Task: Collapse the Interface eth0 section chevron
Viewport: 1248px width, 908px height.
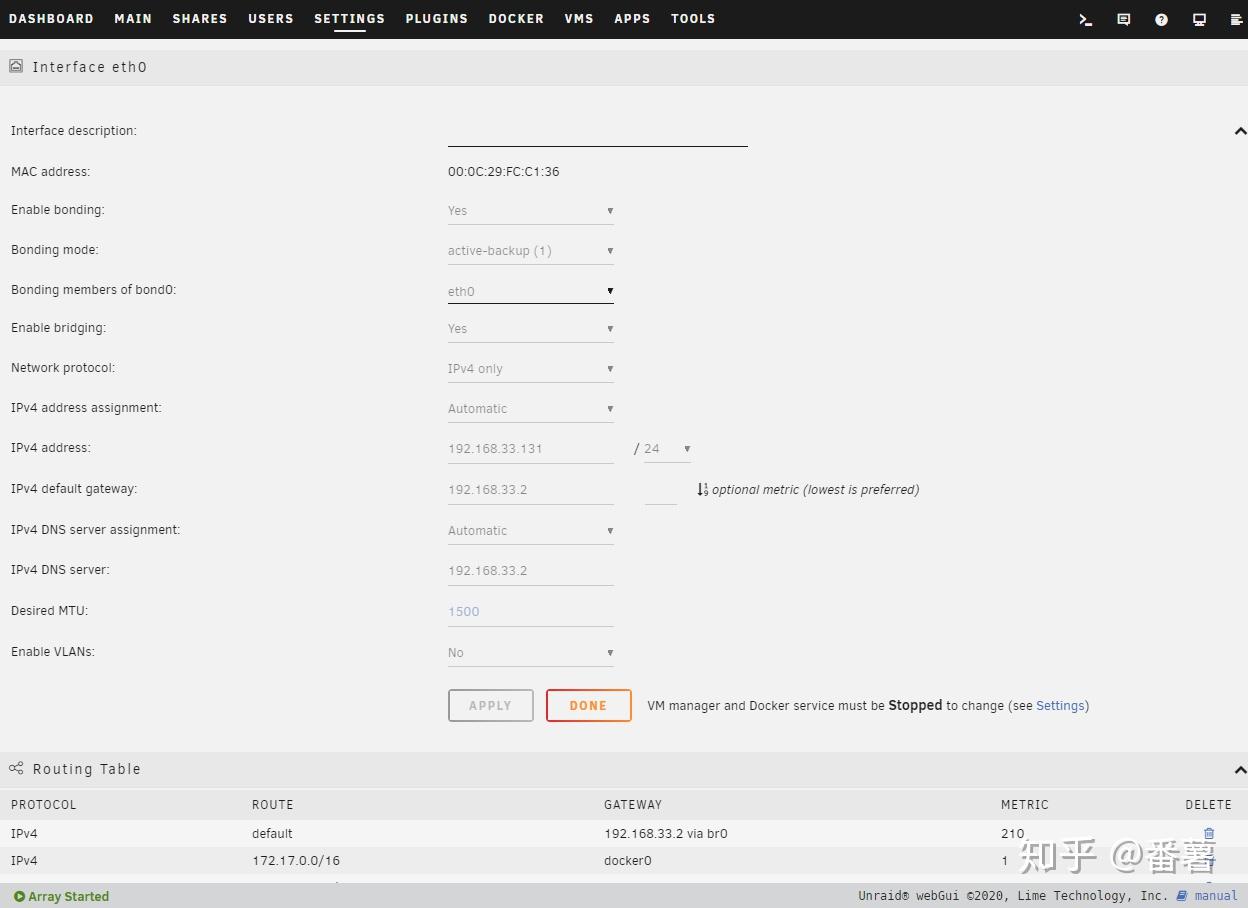Action: 1240,131
